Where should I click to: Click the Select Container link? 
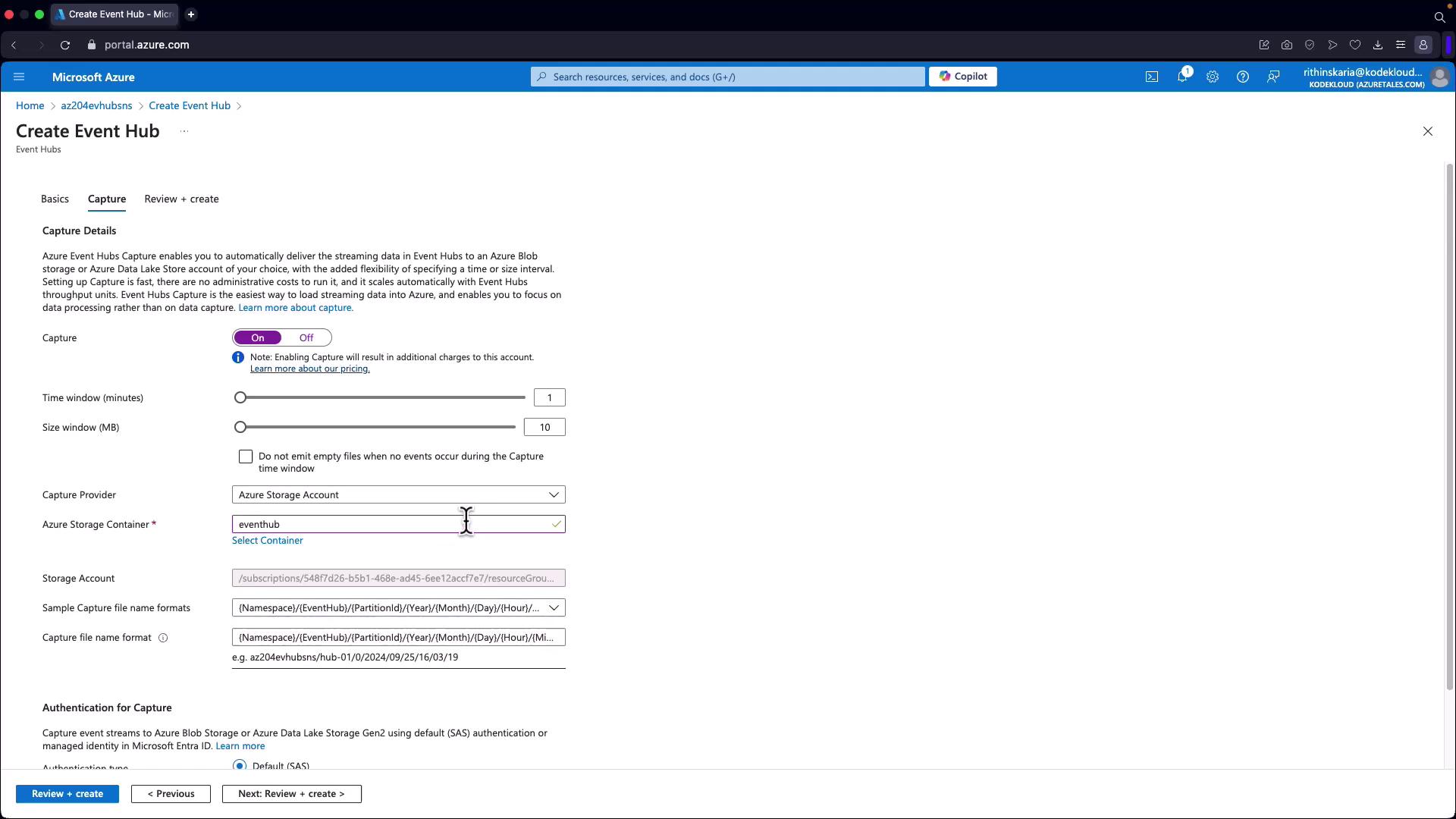pyautogui.click(x=267, y=541)
